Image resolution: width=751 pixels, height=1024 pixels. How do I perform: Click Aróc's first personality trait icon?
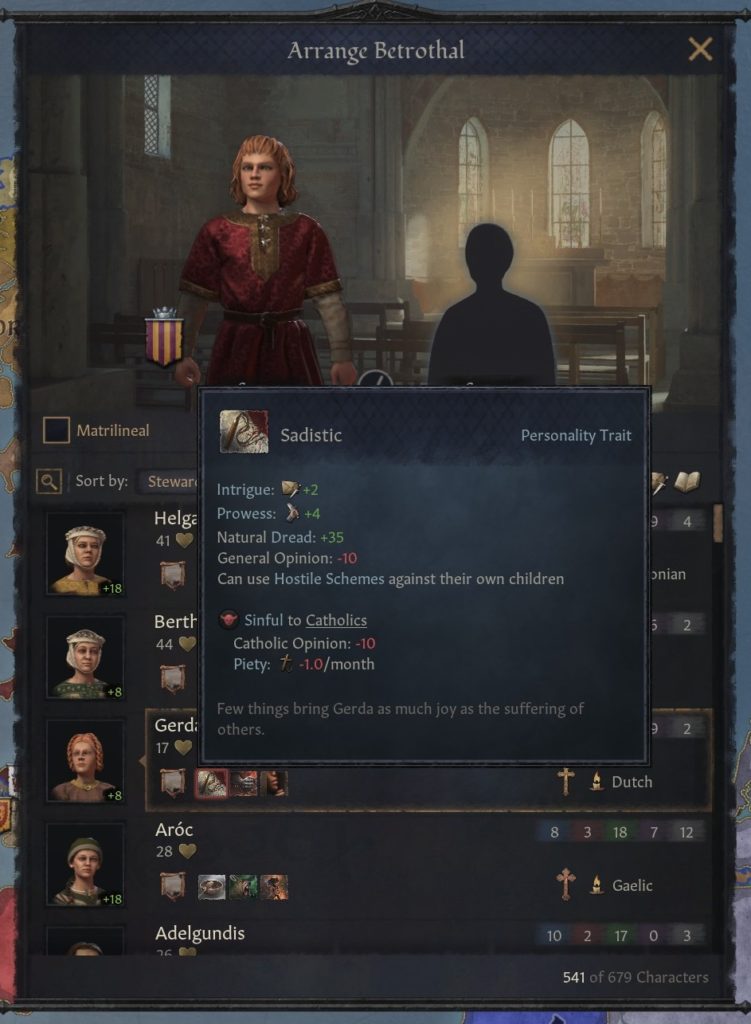[x=212, y=886]
